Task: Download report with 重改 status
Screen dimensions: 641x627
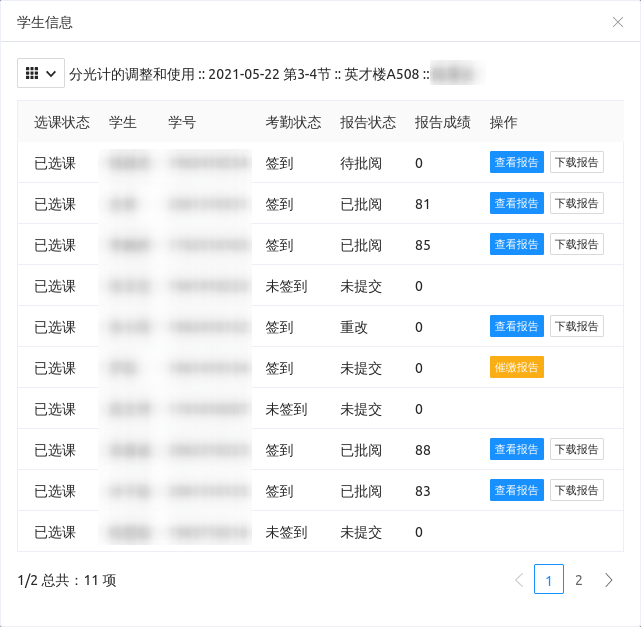Action: pyautogui.click(x=577, y=327)
